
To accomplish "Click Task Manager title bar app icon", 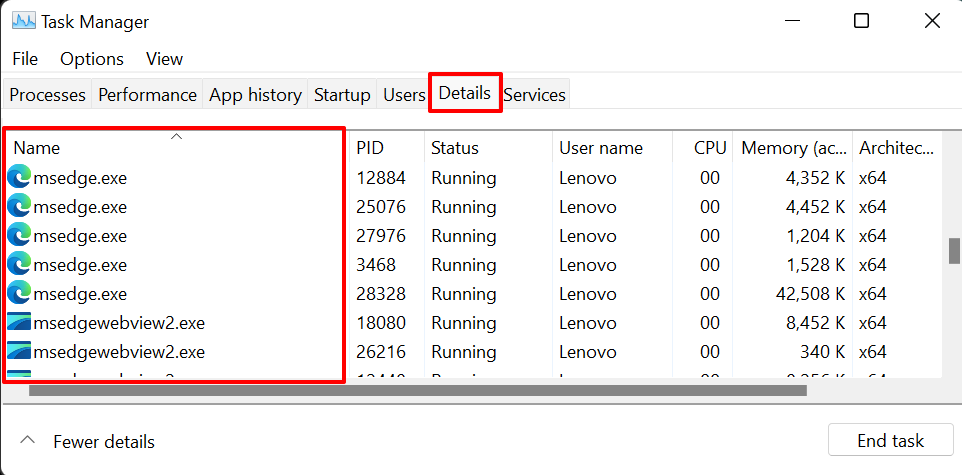I will pos(24,21).
